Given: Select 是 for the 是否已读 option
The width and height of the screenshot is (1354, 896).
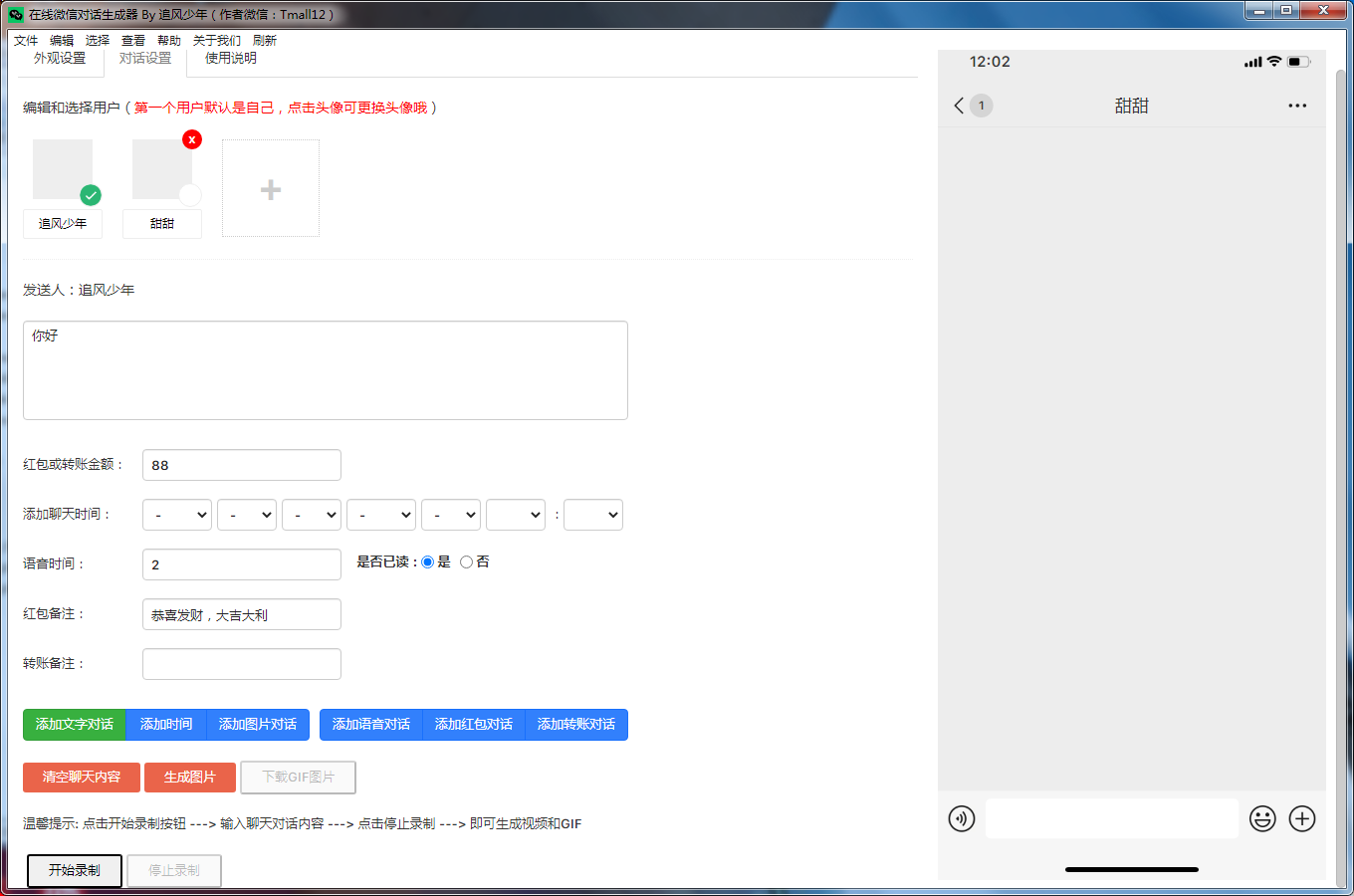Looking at the screenshot, I should pos(428,562).
